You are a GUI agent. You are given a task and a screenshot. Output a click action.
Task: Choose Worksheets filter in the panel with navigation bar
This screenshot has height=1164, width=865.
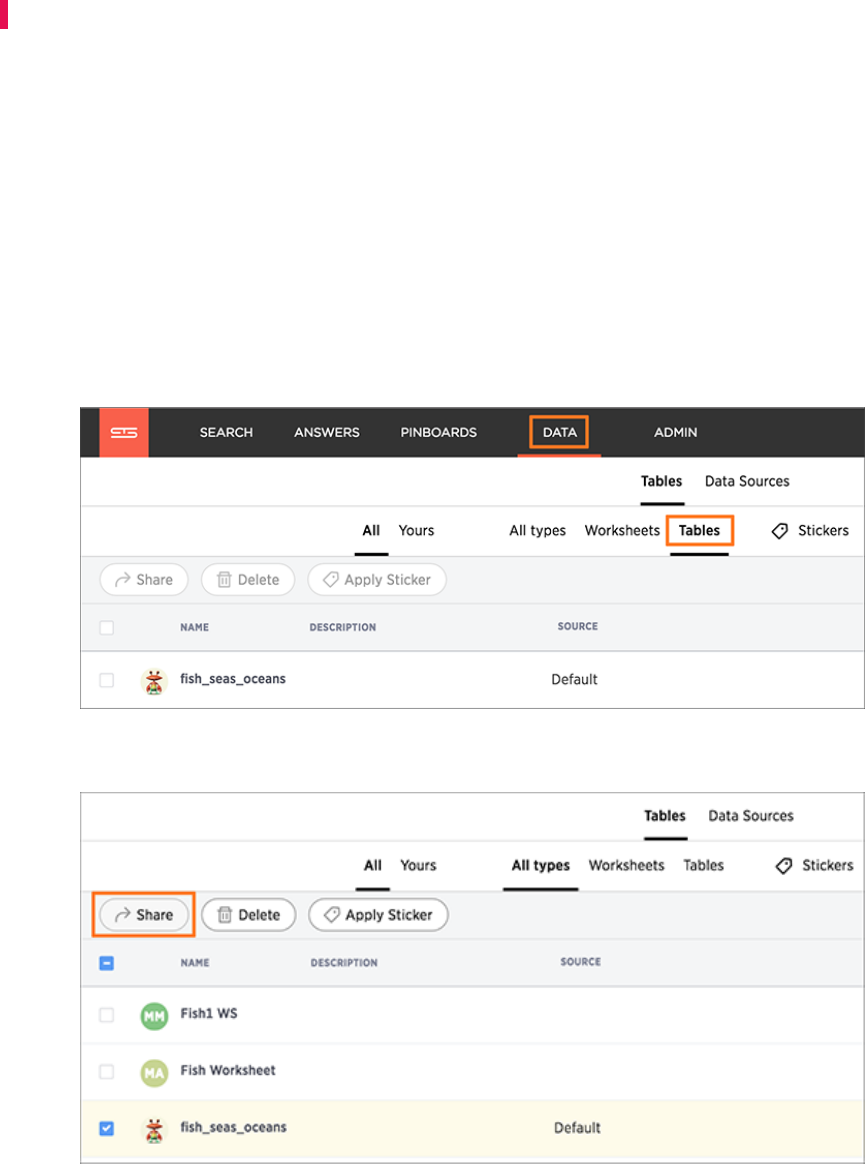(x=622, y=531)
